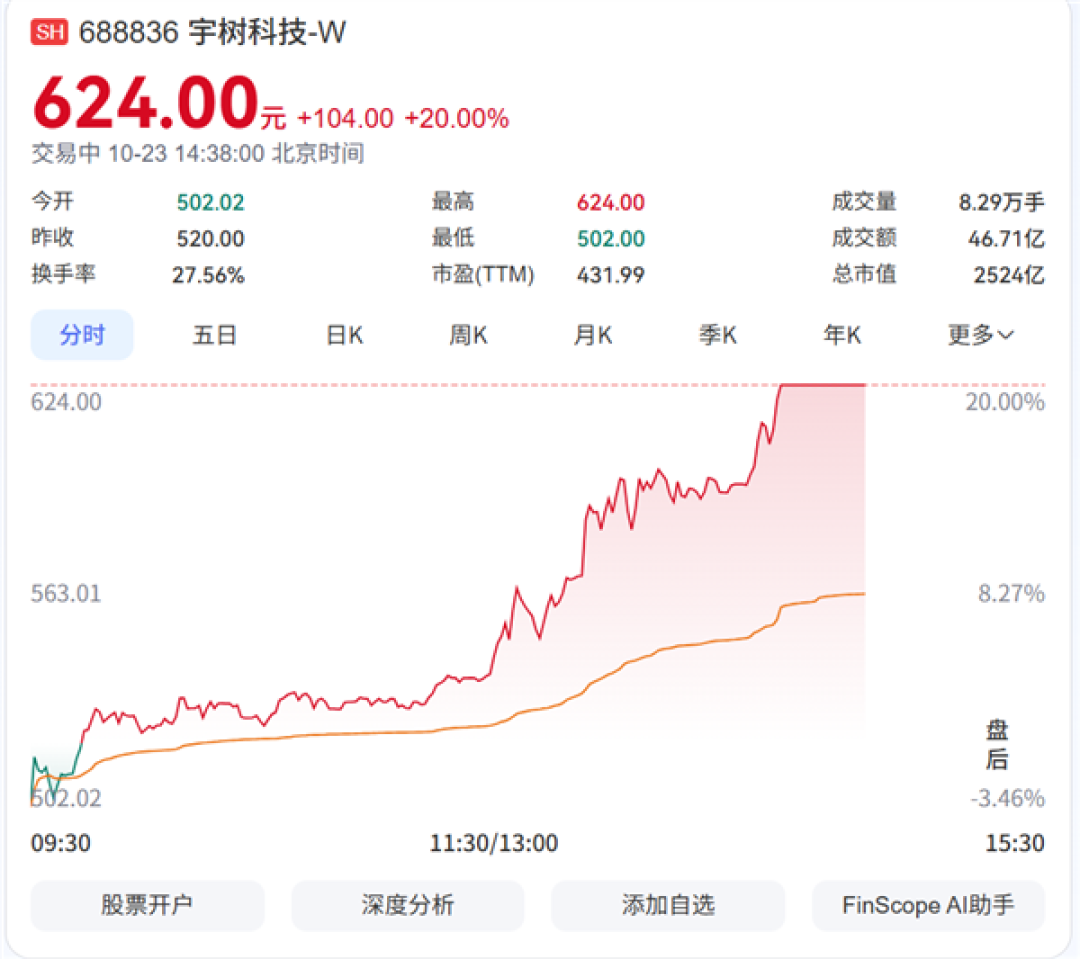Click the 15:30 time axis label
The height and width of the screenshot is (959, 1080).
[x=1015, y=843]
